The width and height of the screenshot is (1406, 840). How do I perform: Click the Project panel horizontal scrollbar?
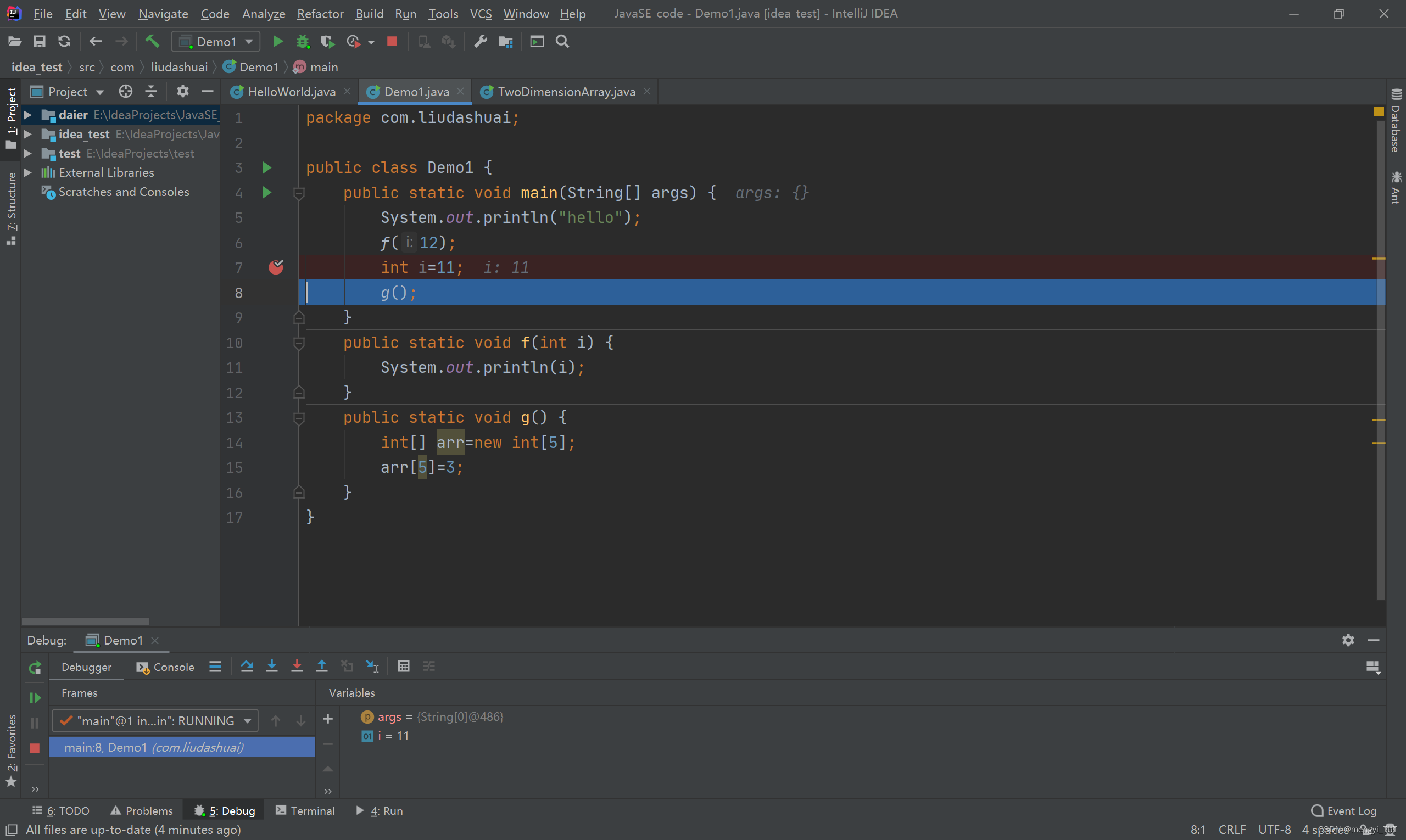pyautogui.click(x=86, y=621)
